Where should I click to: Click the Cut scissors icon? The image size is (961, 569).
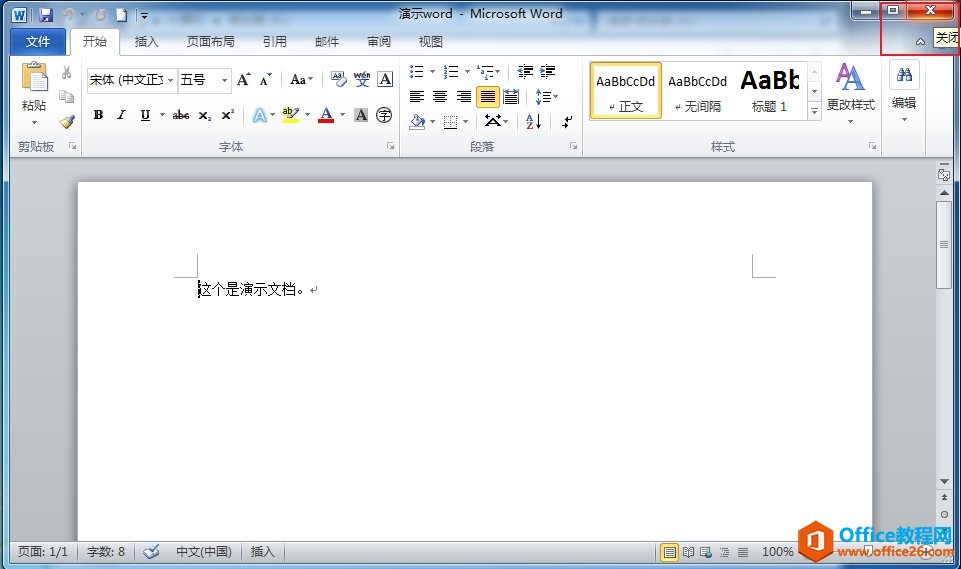point(66,72)
